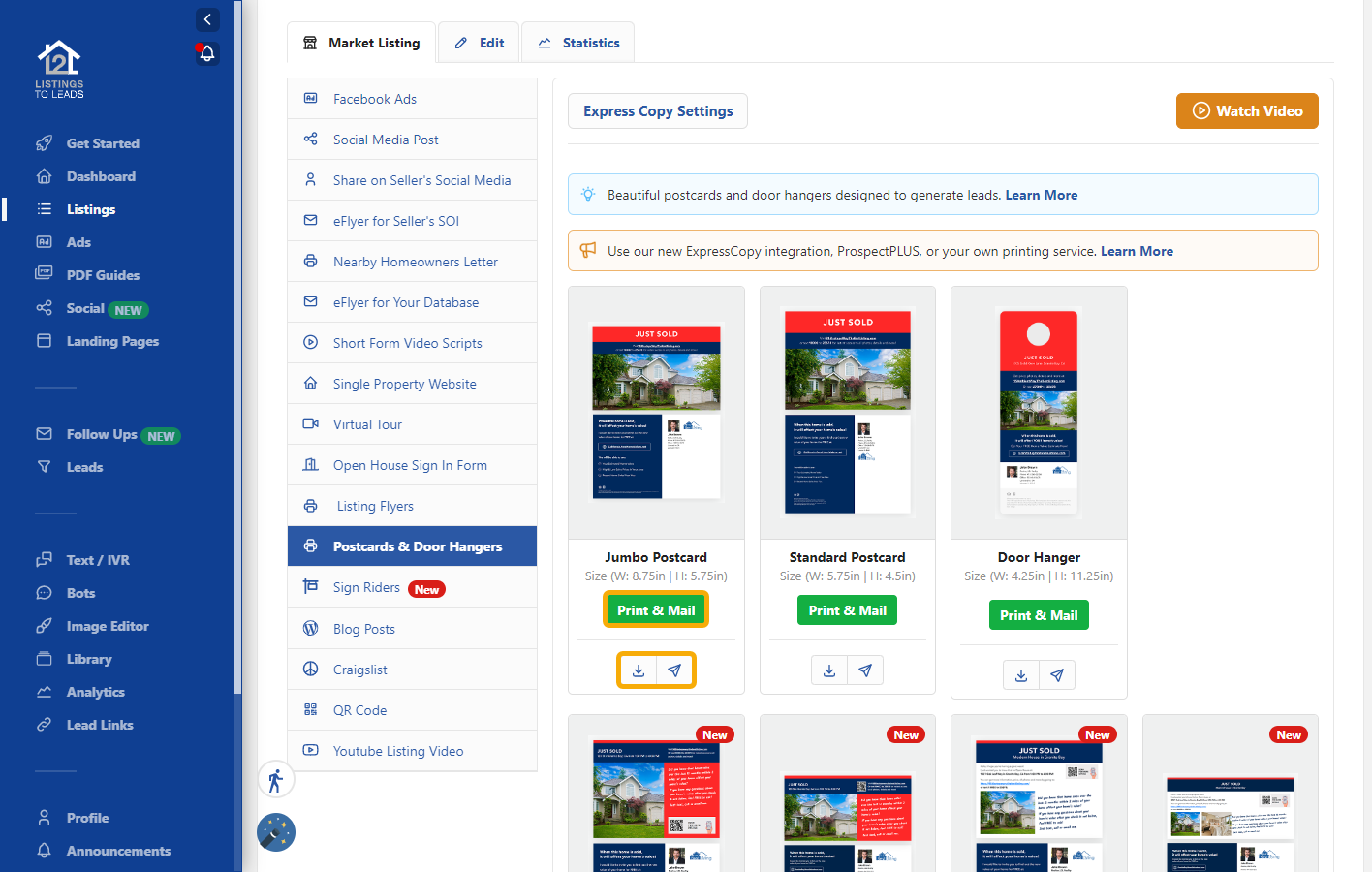The image size is (1372, 872).
Task: Open the Edit tab
Action: point(480,43)
